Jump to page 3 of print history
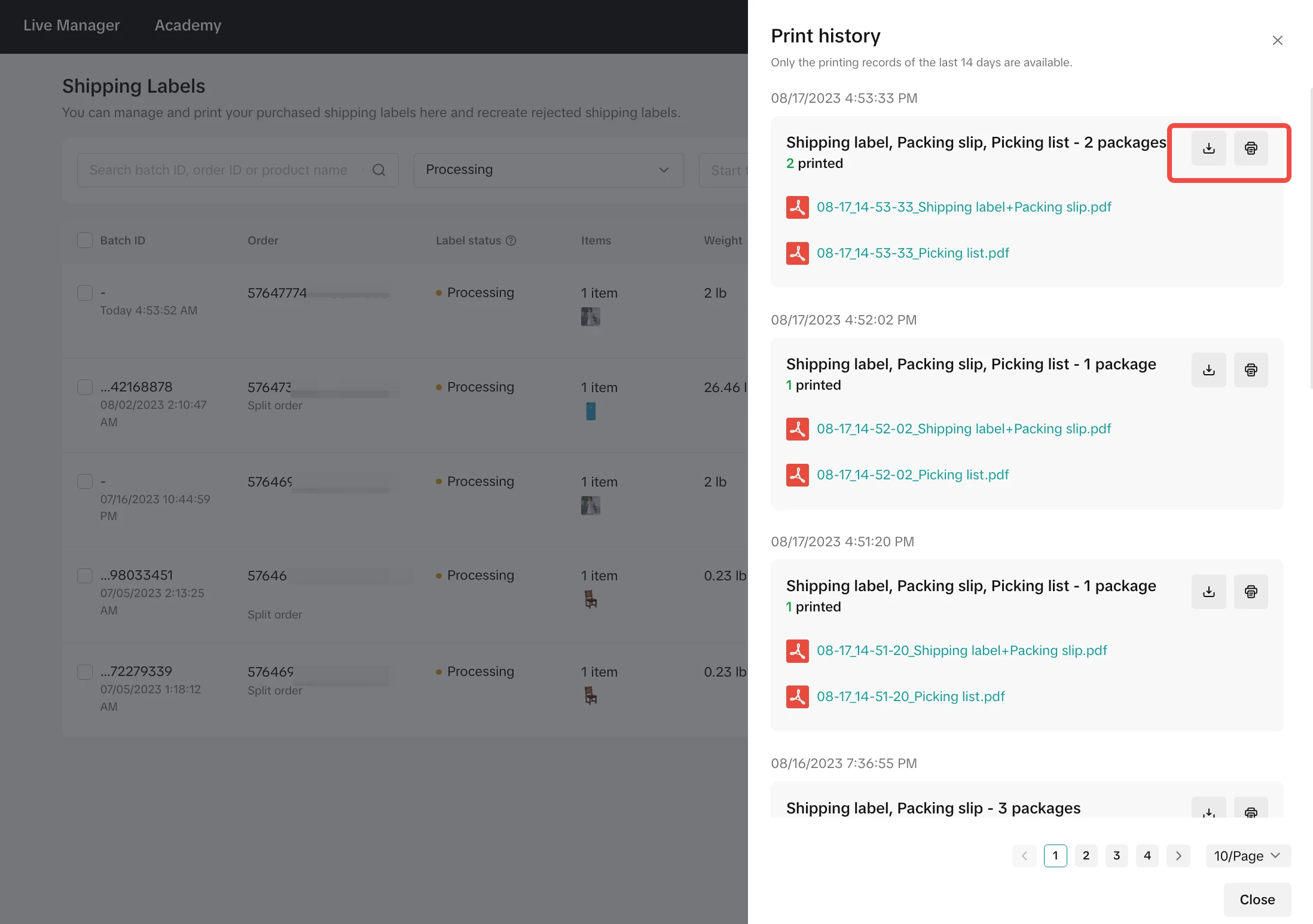 [1116, 856]
